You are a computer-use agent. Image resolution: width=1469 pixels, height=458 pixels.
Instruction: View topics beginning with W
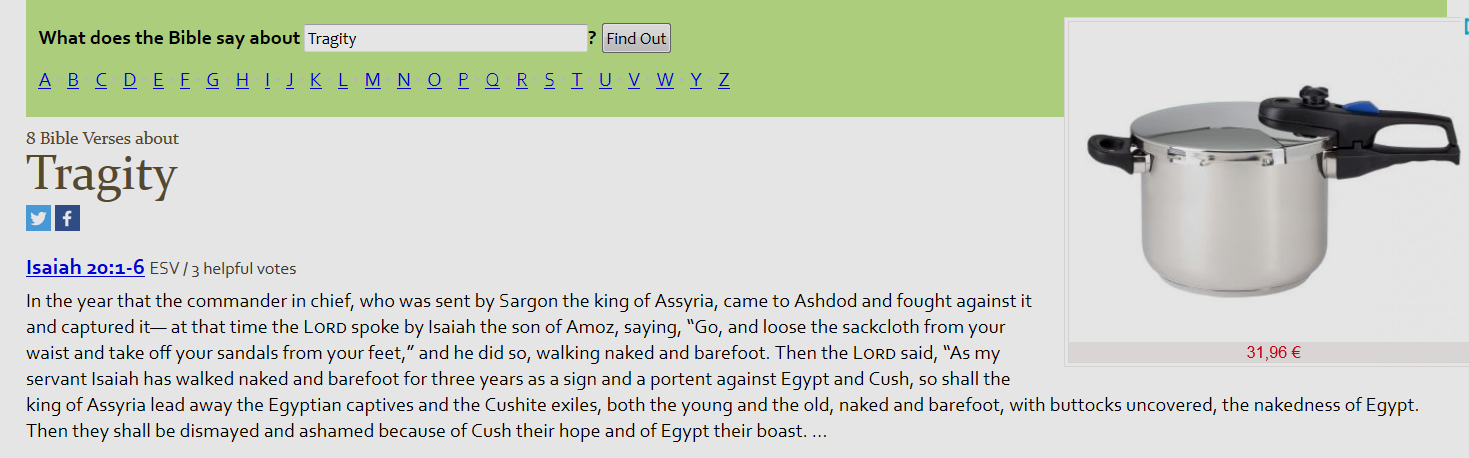pos(665,80)
